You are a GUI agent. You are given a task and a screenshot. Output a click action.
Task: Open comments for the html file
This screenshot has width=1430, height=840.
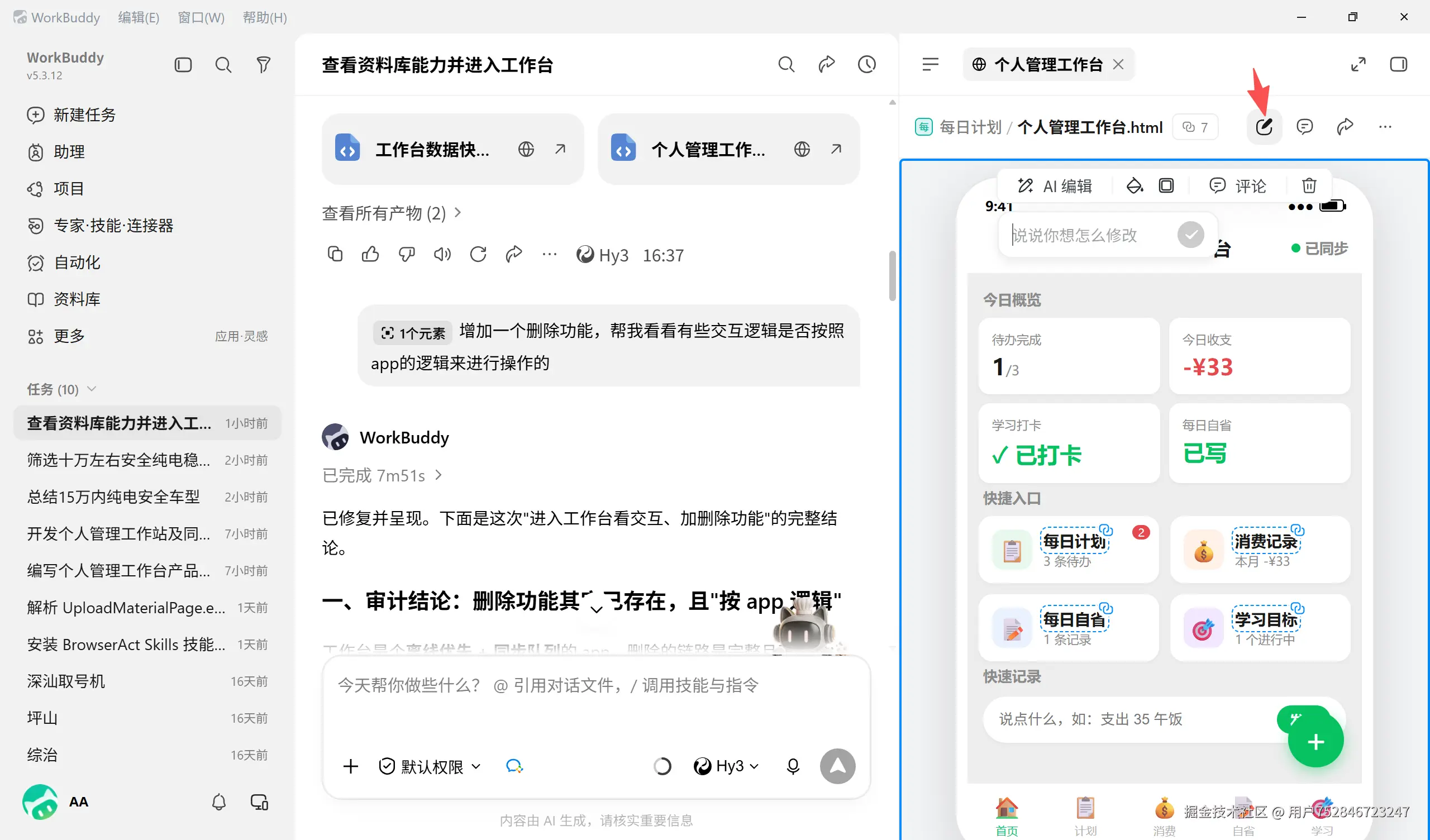click(1304, 127)
